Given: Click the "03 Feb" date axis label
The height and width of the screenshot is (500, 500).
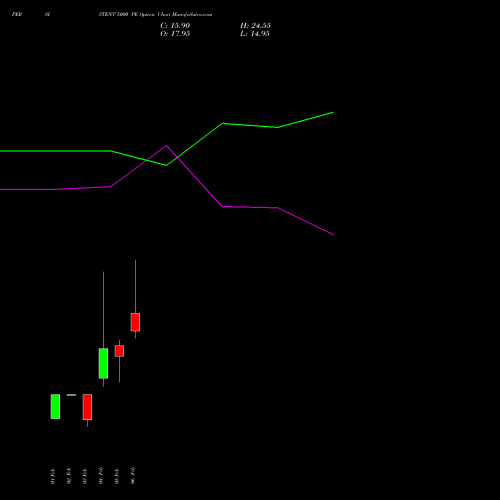Looking at the screenshot, I should [85, 476].
